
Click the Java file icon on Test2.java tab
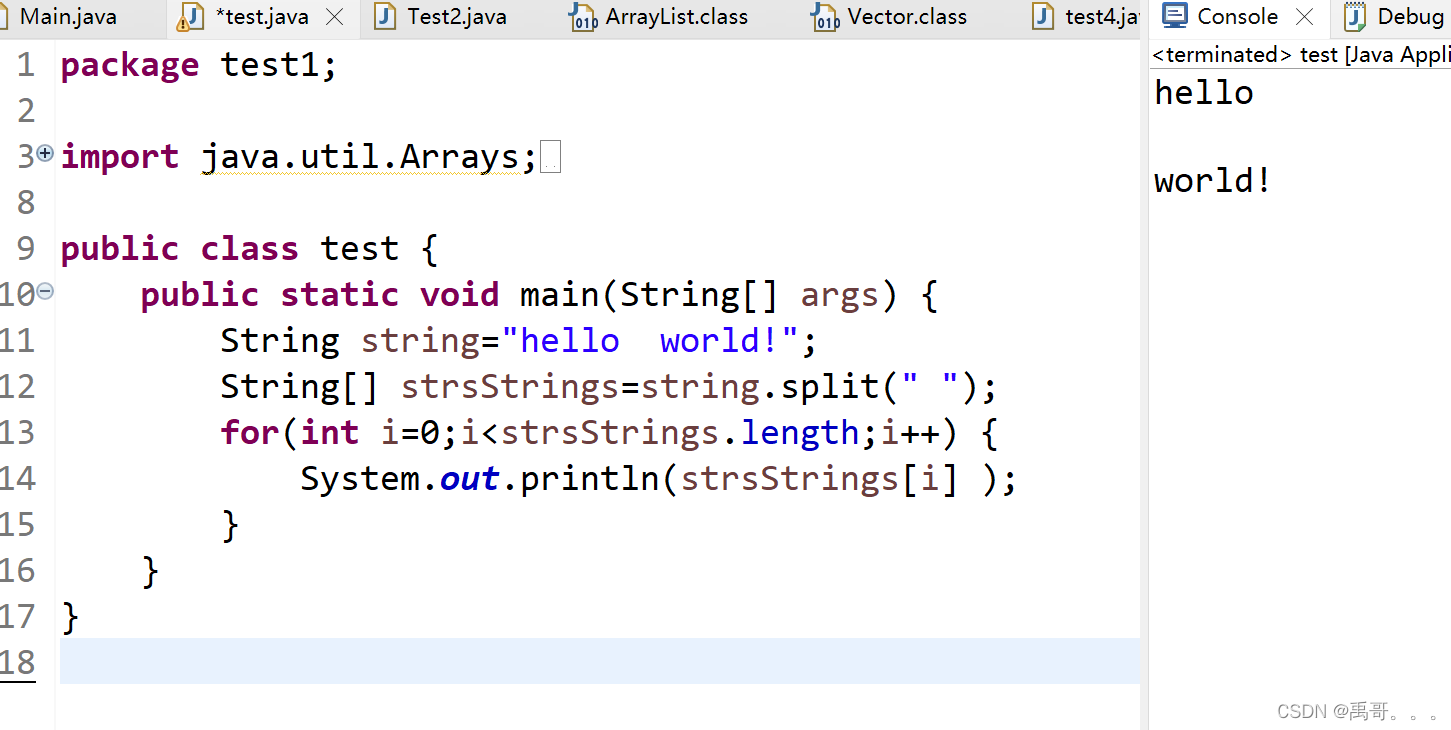(384, 17)
